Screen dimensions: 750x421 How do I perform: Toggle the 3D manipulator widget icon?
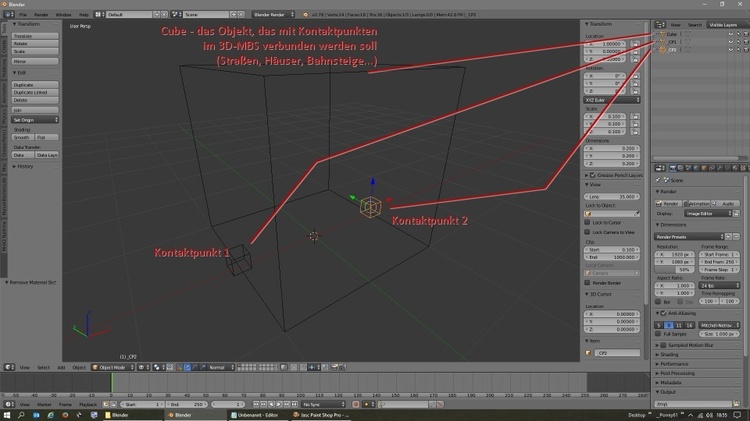pos(178,367)
